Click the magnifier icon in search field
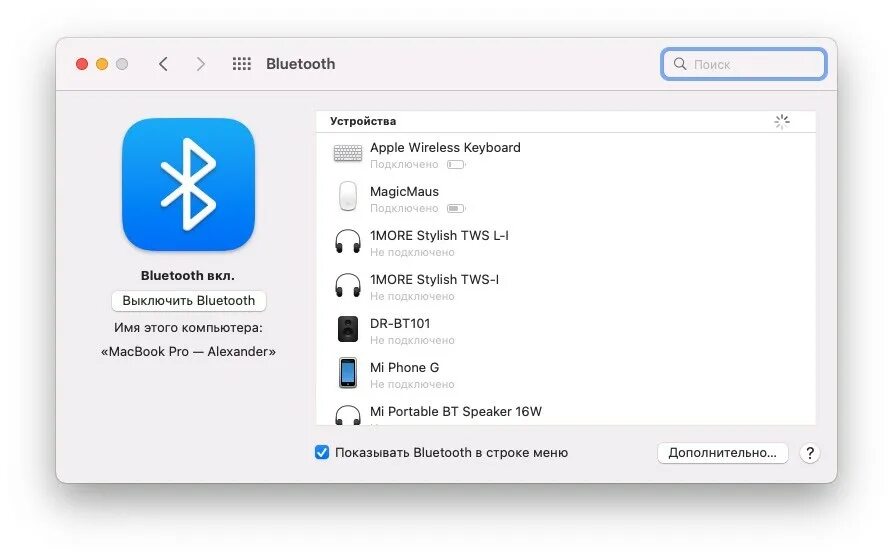The width and height of the screenshot is (893, 557). [x=680, y=64]
